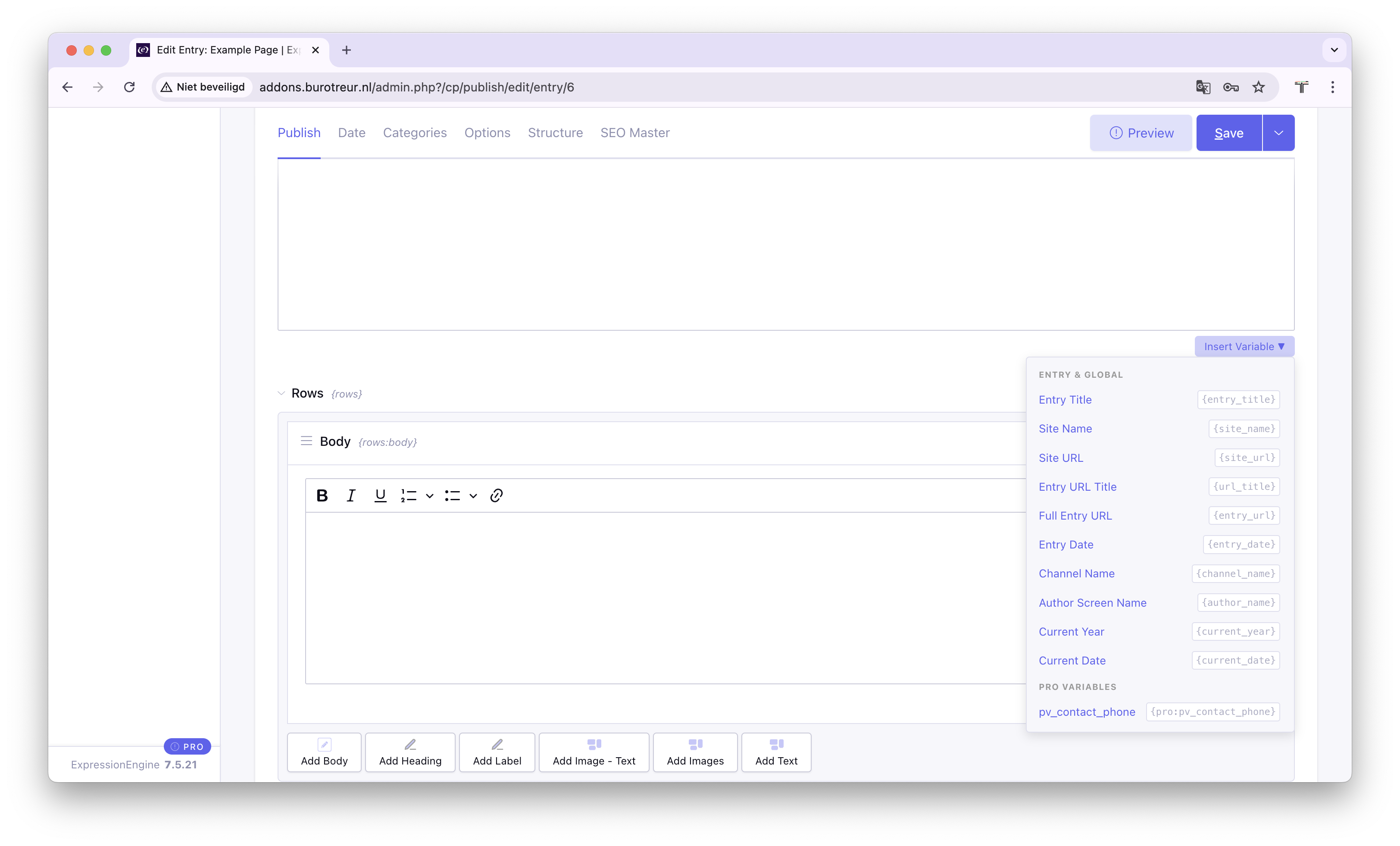
Task: Apply italic formatting in editor toolbar
Action: click(x=351, y=496)
